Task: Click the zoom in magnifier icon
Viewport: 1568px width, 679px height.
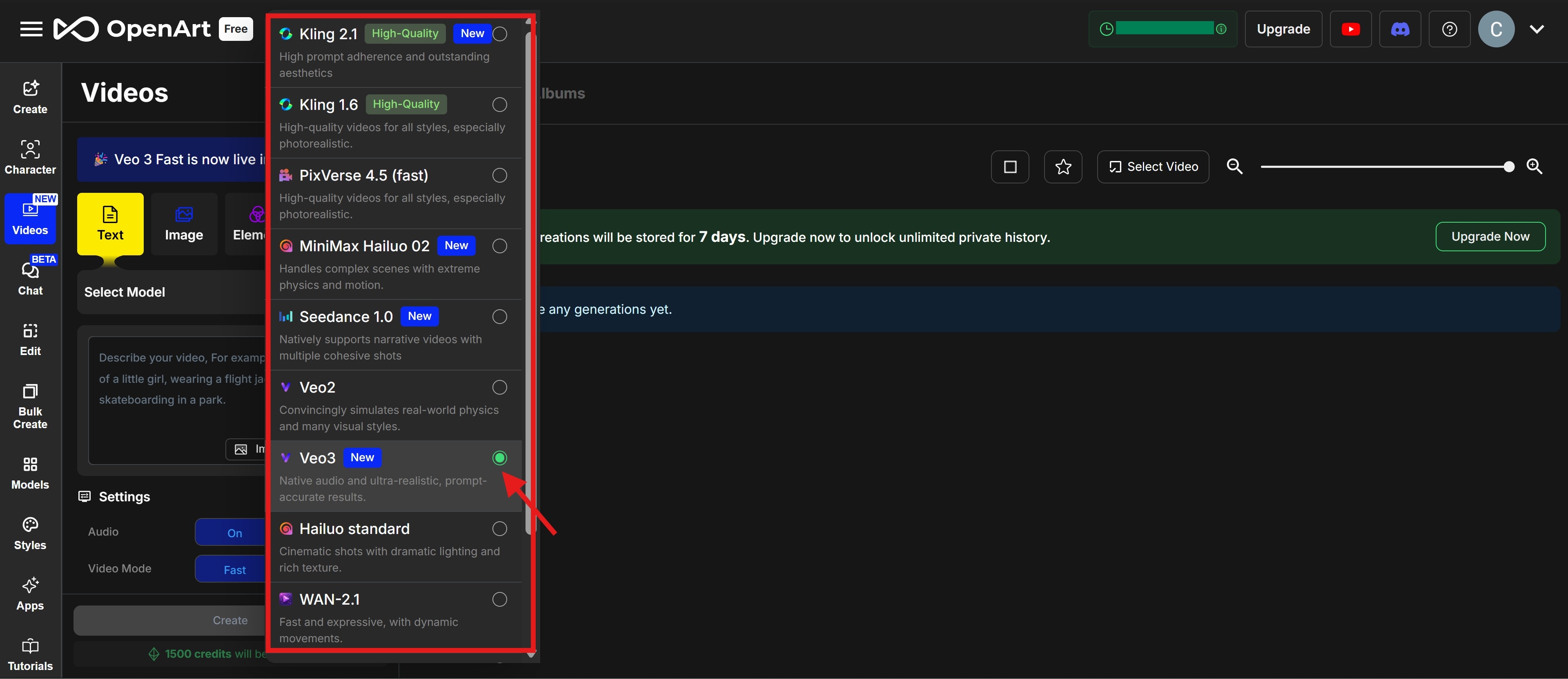Action: pyautogui.click(x=1534, y=166)
